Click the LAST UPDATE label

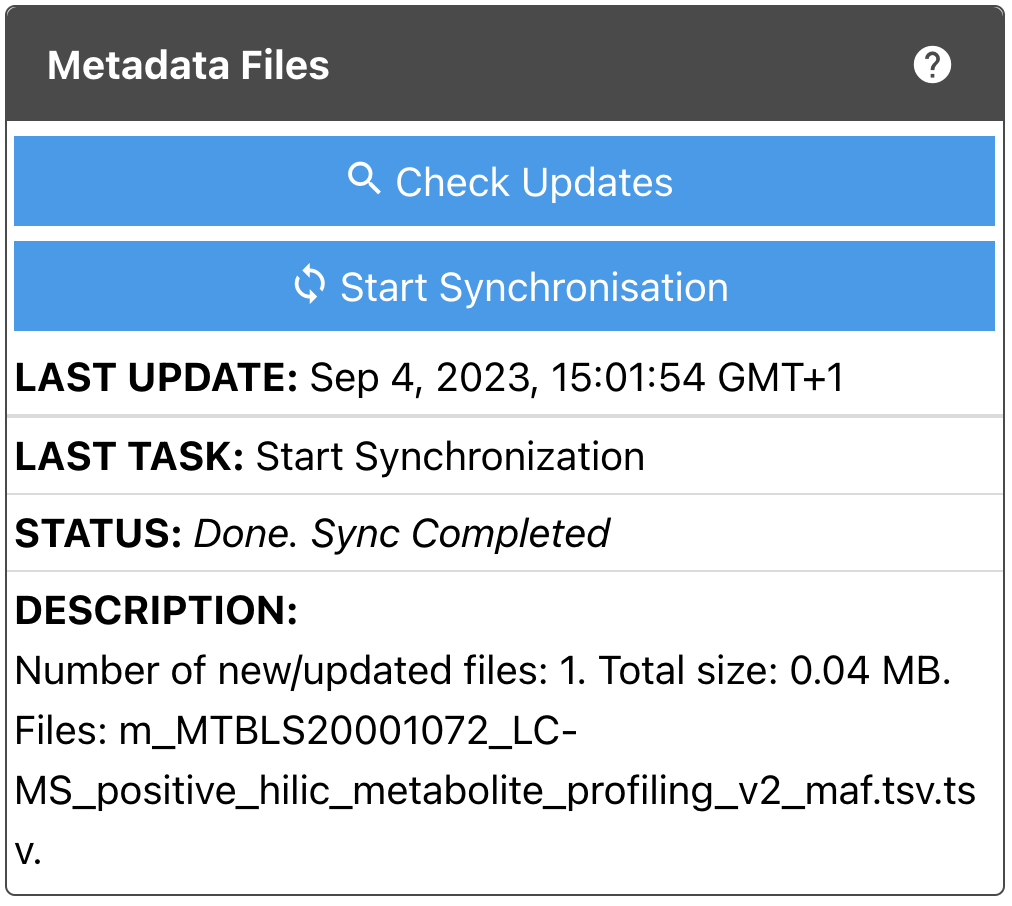[156, 378]
